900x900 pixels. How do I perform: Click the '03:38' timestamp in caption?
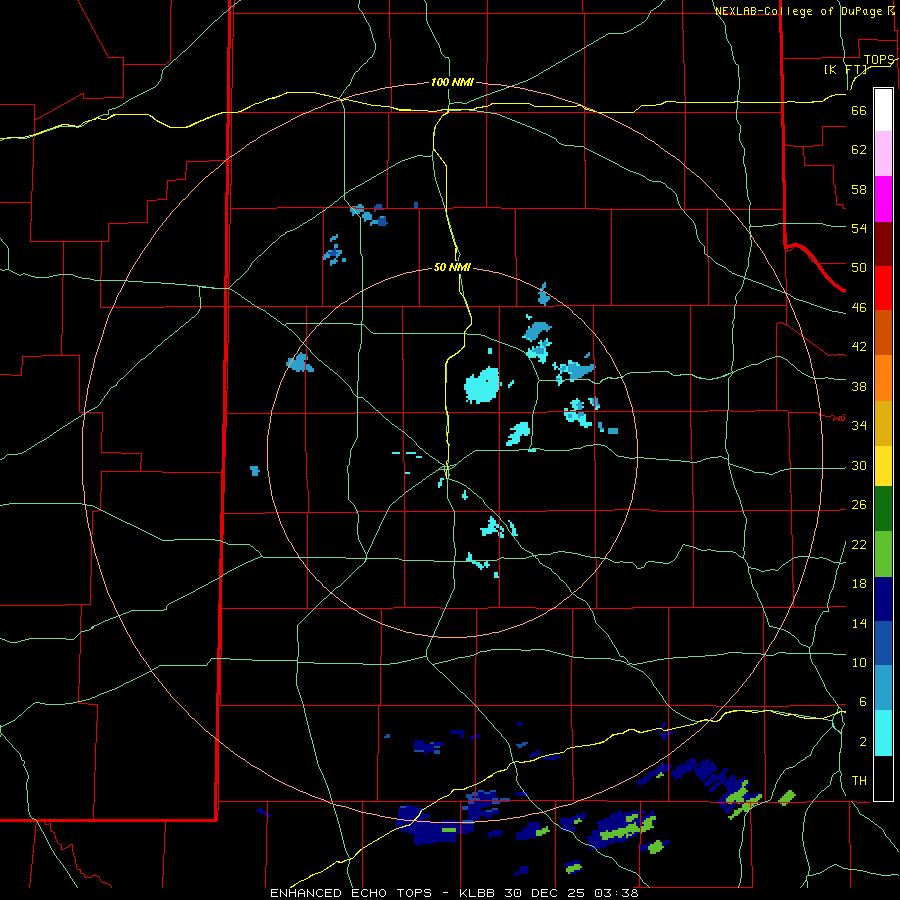[616, 893]
